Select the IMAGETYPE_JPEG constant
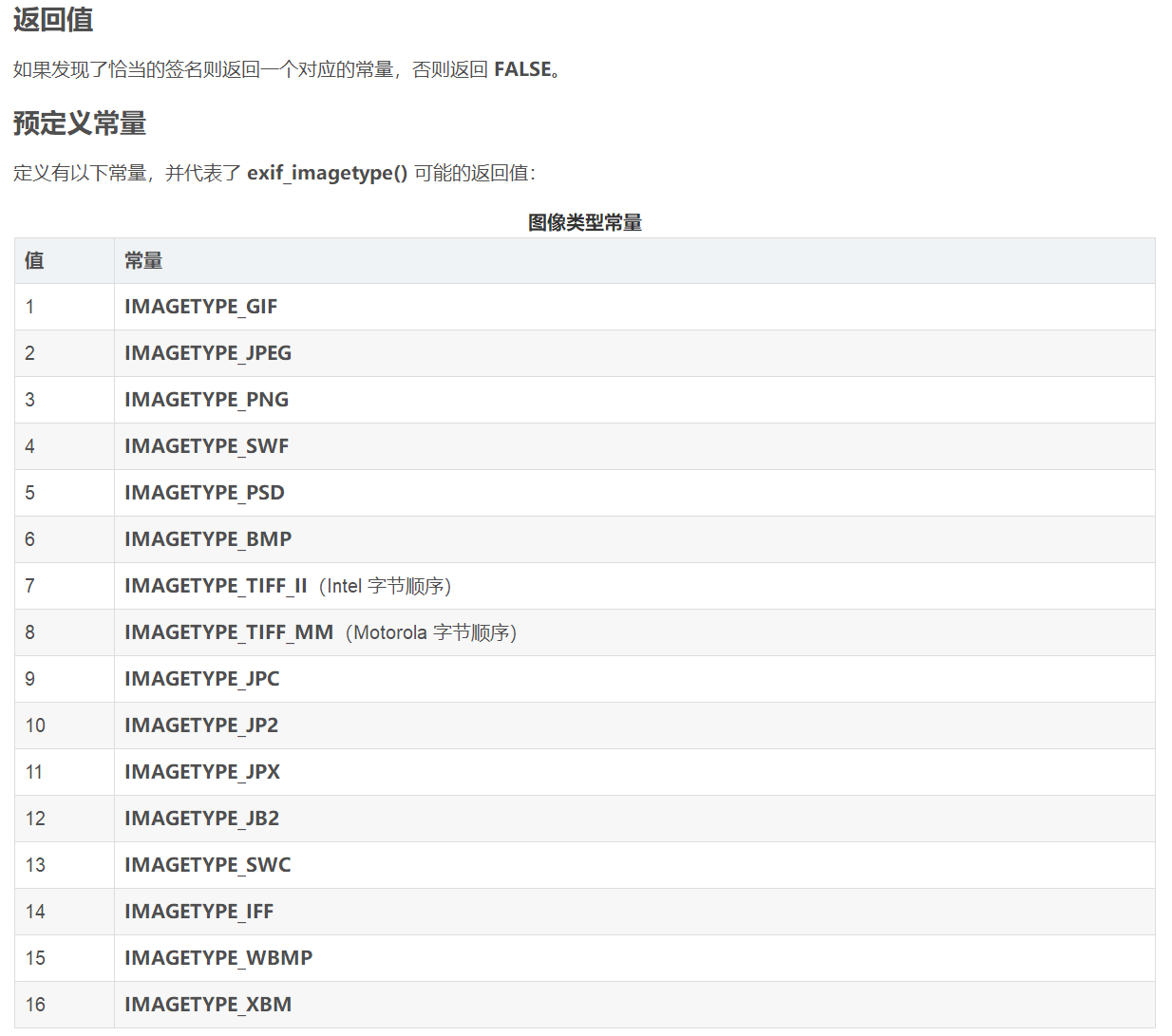The image size is (1172, 1036). click(208, 353)
